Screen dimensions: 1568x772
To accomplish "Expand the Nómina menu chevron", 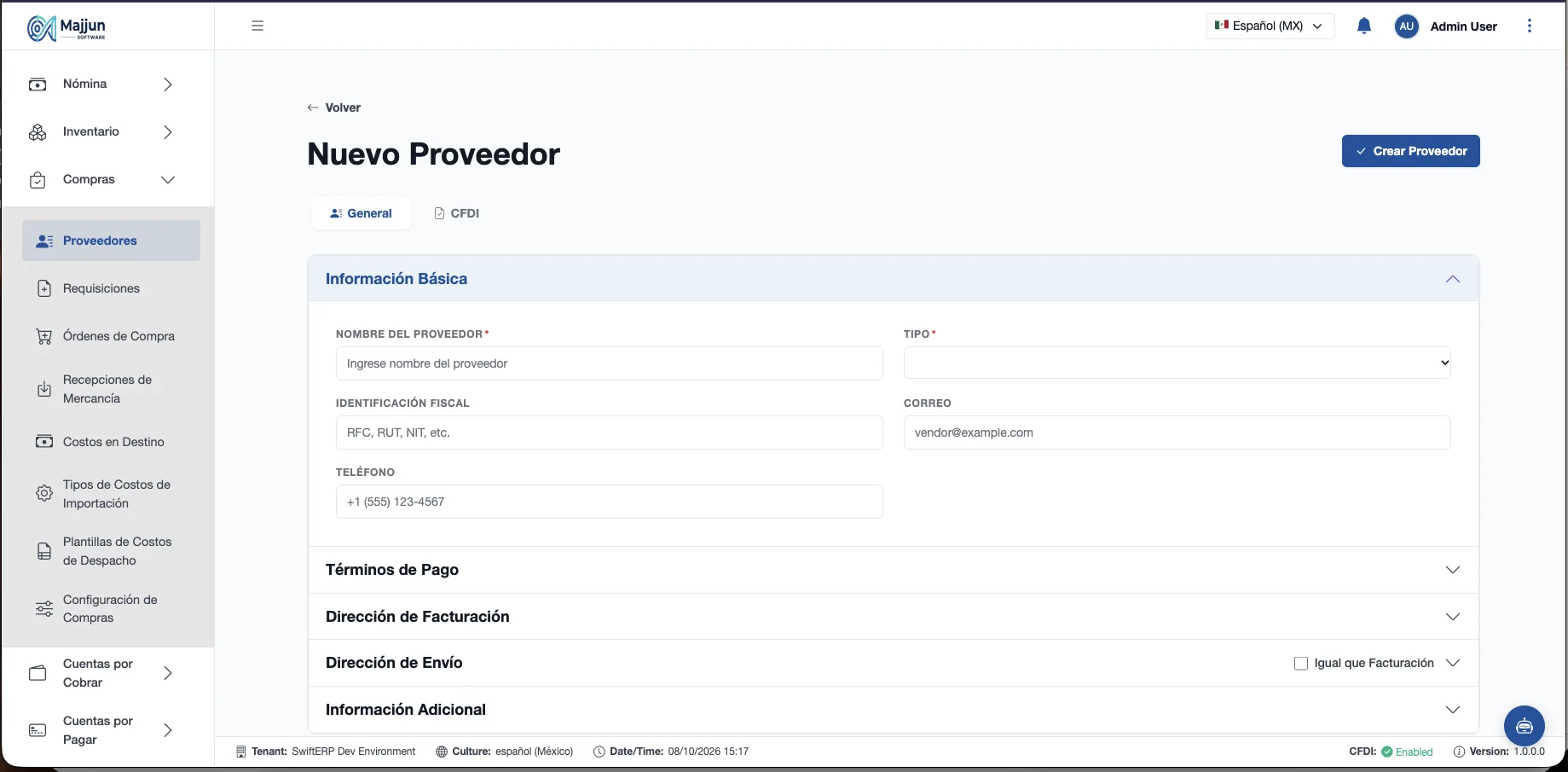I will point(168,84).
